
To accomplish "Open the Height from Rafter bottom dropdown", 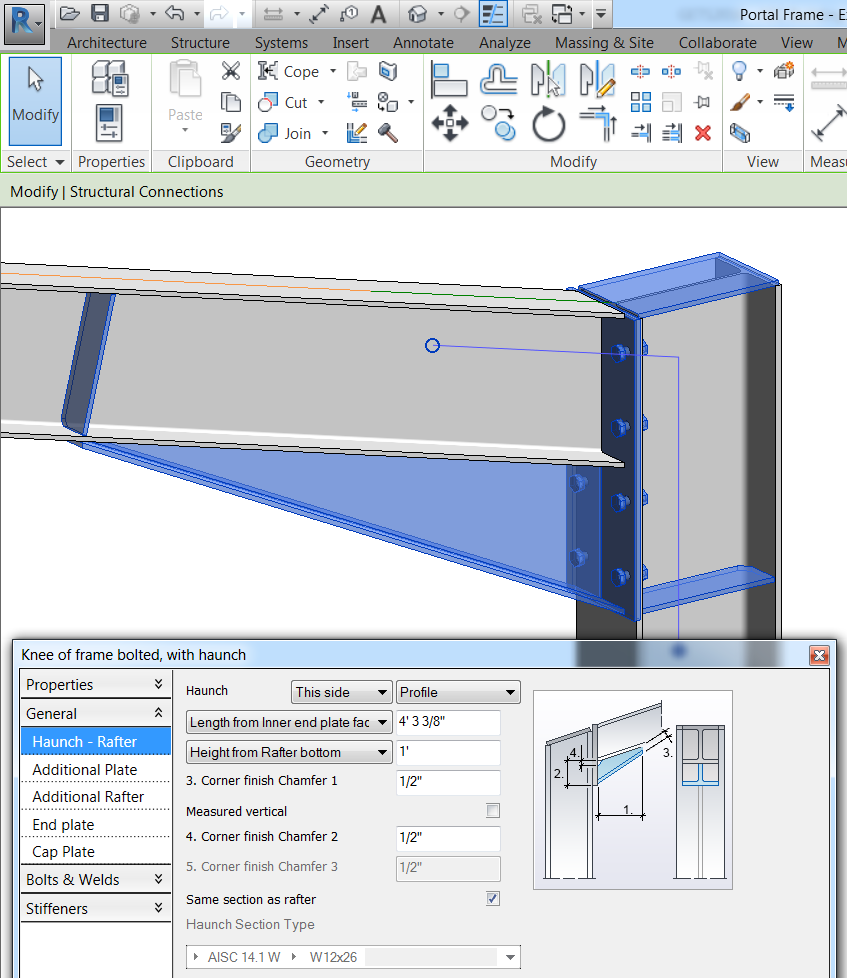I will (288, 752).
